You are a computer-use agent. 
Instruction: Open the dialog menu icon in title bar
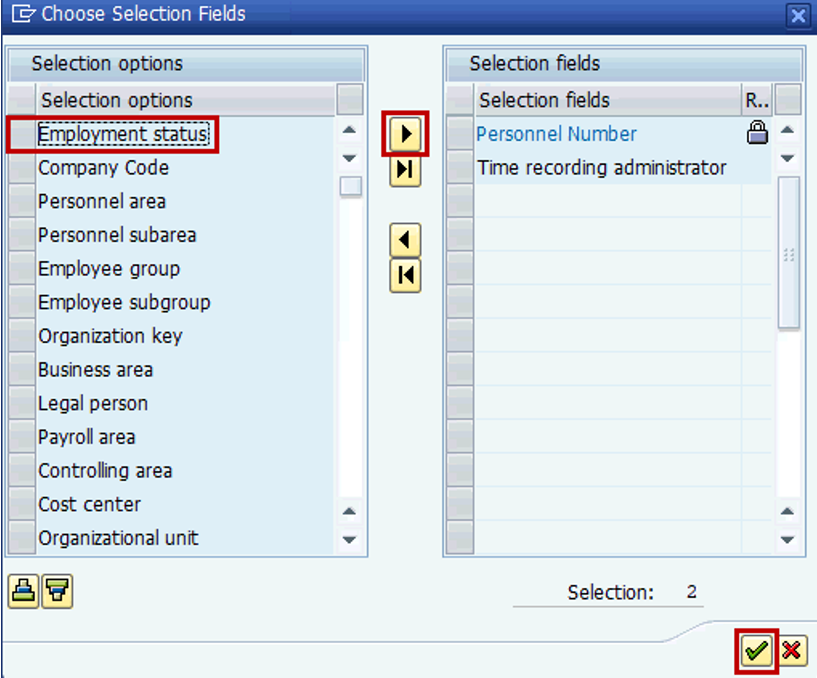click(23, 15)
